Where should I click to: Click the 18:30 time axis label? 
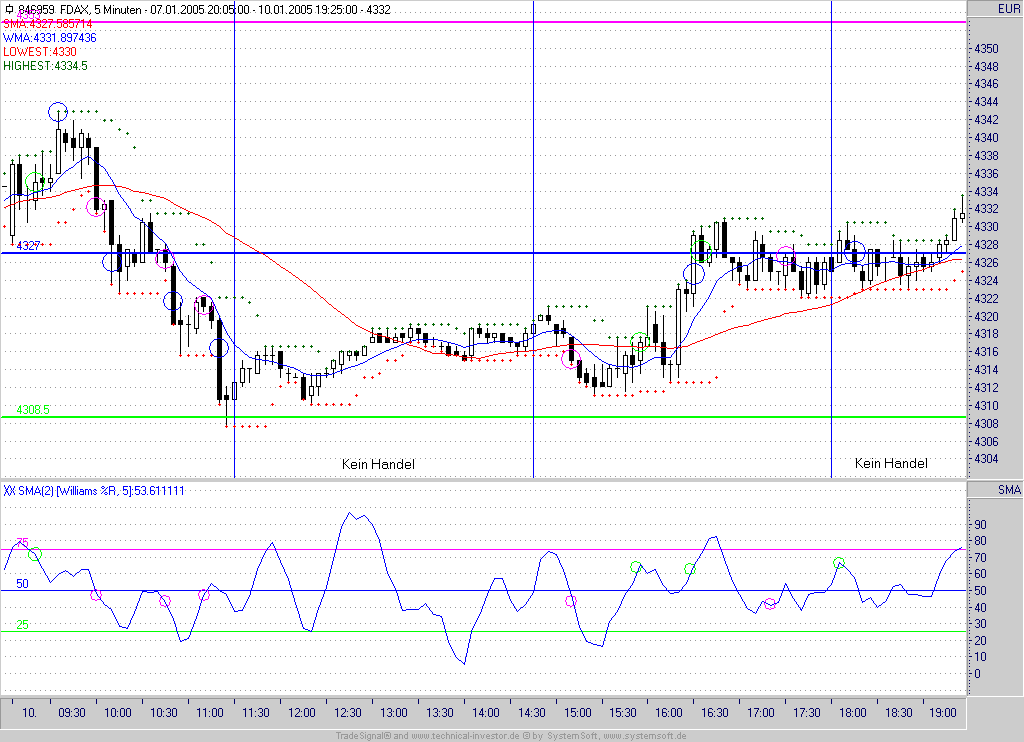tap(899, 713)
